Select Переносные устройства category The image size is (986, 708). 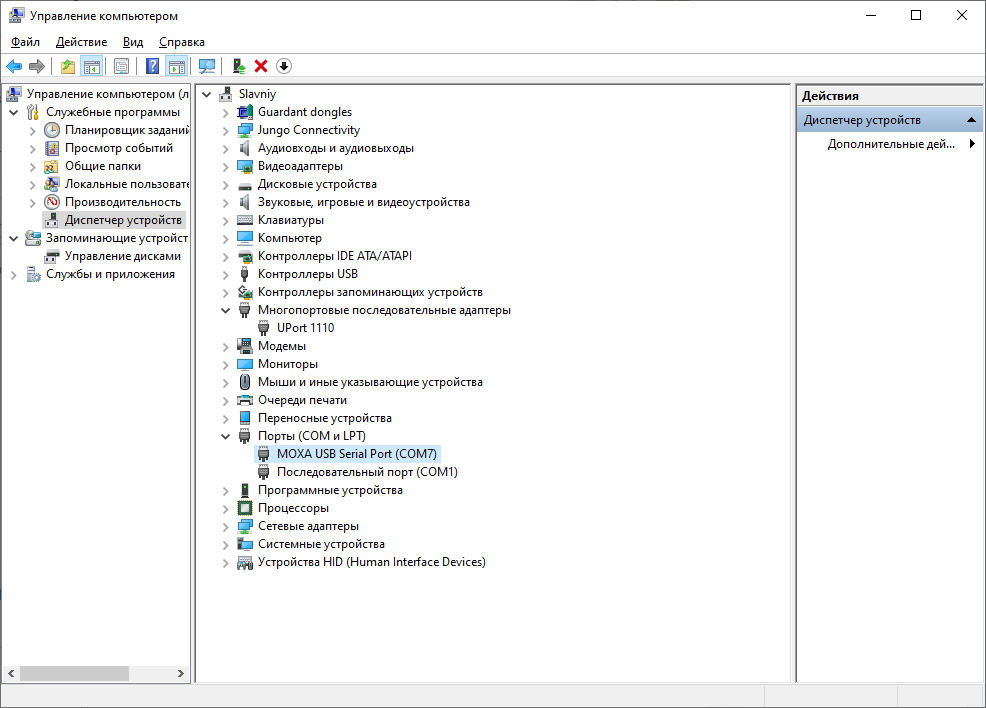coord(324,418)
